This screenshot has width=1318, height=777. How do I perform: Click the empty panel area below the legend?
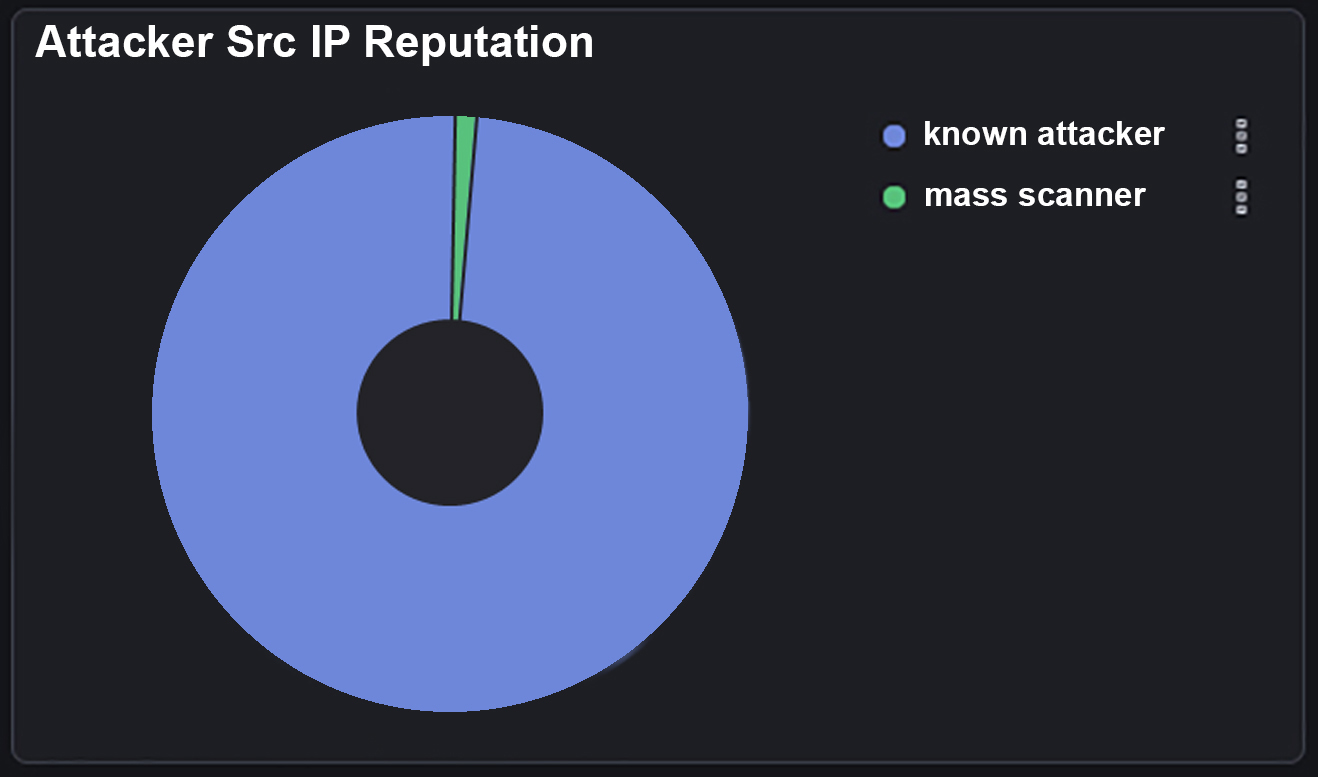1050,450
